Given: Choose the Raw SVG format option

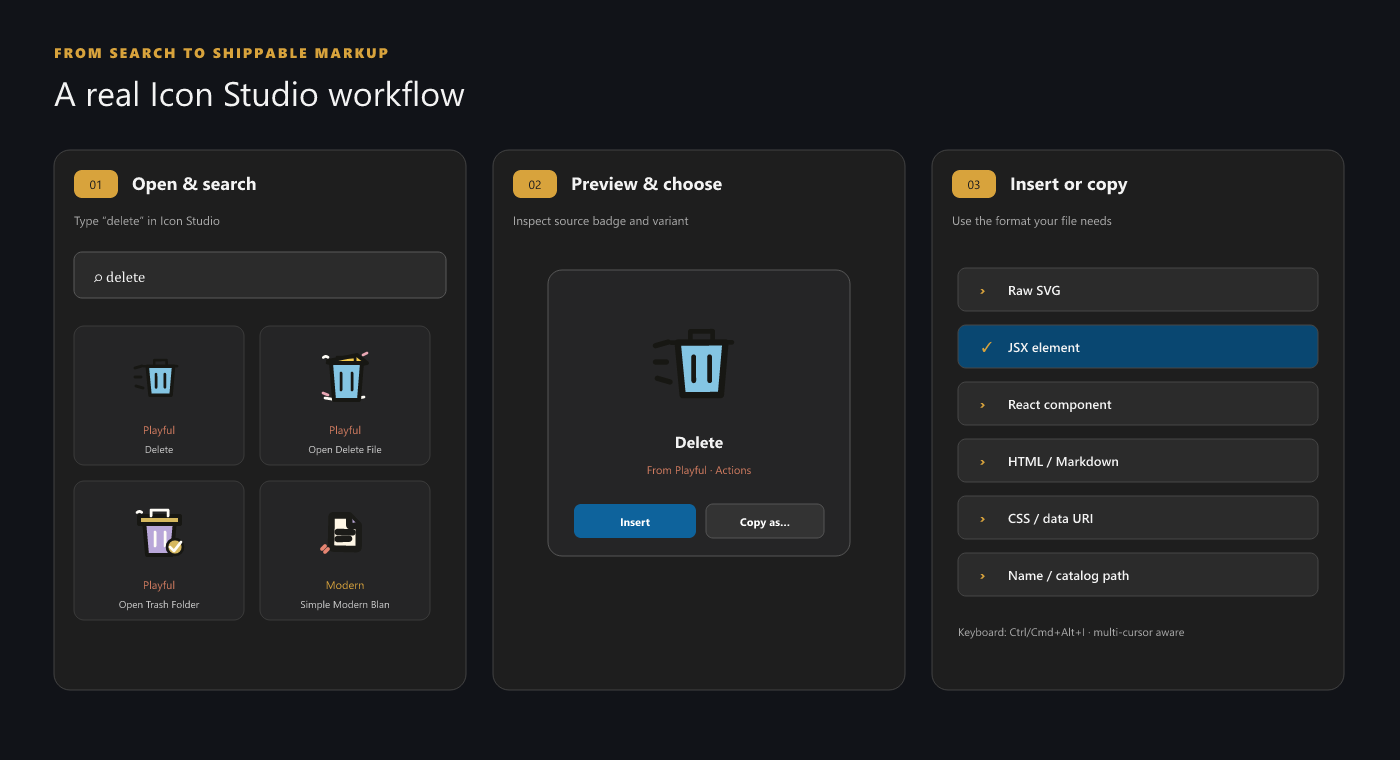Looking at the screenshot, I should pos(1138,290).
